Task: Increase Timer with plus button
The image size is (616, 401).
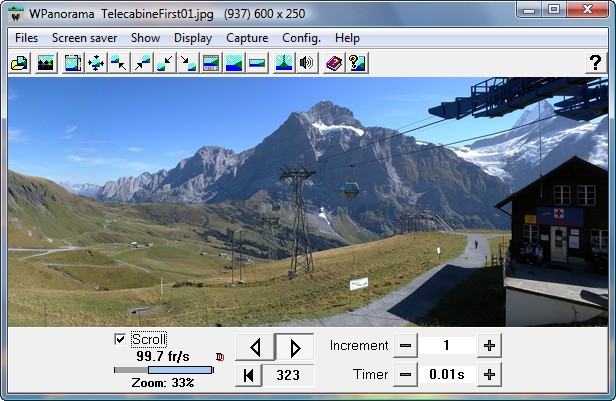Action: tap(489, 375)
